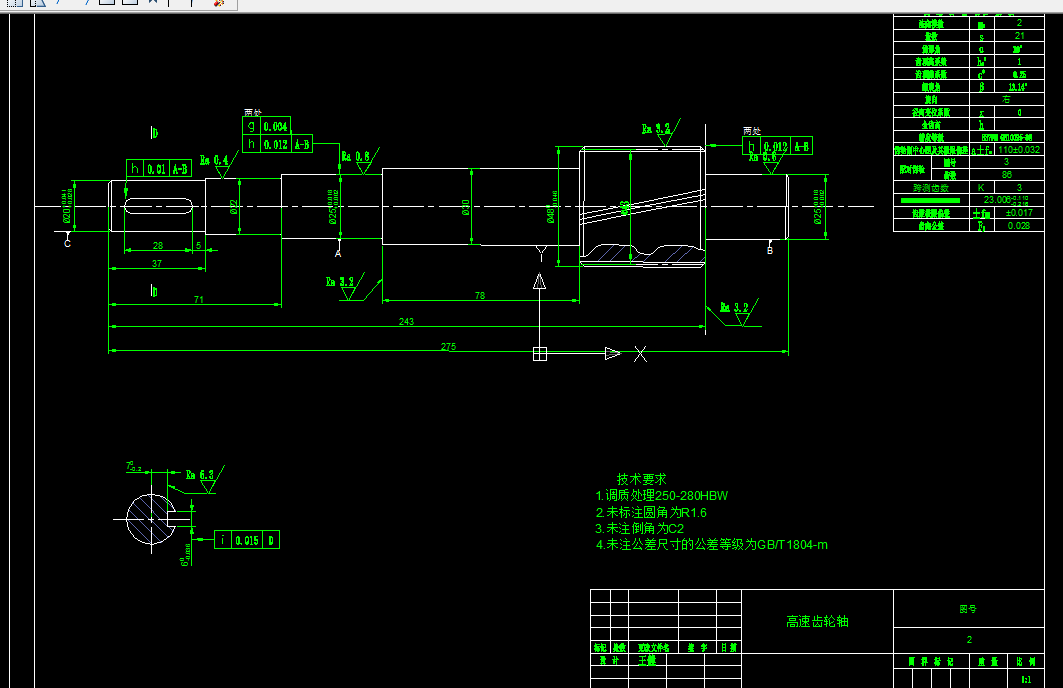Select the 110±0.032 table value
This screenshot has width=1063, height=688.
click(1019, 150)
